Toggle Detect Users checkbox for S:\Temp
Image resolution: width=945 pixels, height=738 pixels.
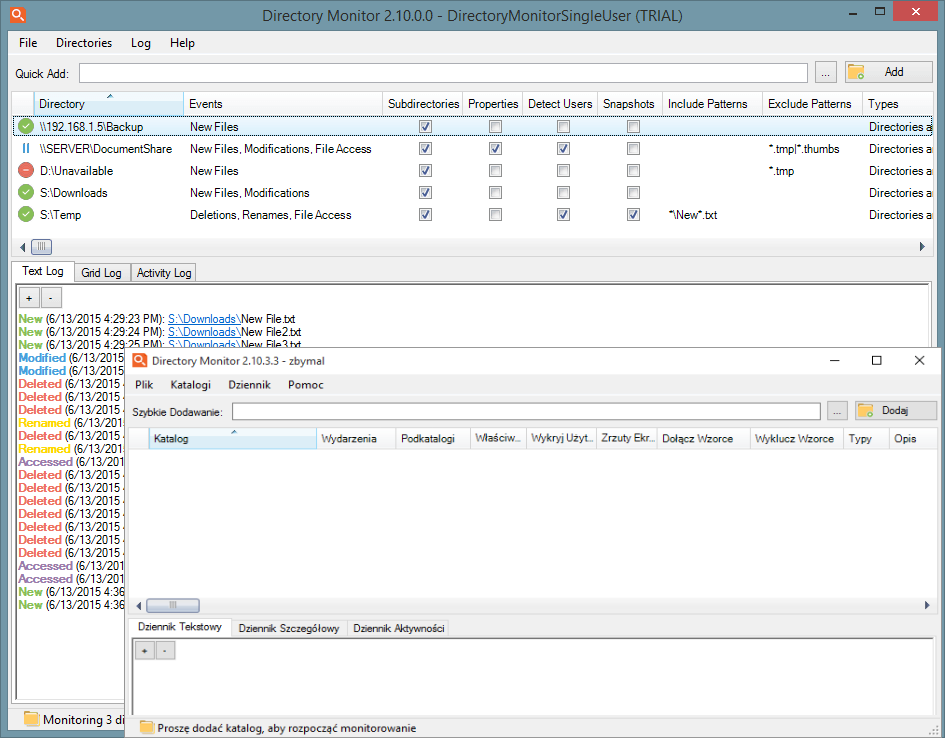point(564,214)
